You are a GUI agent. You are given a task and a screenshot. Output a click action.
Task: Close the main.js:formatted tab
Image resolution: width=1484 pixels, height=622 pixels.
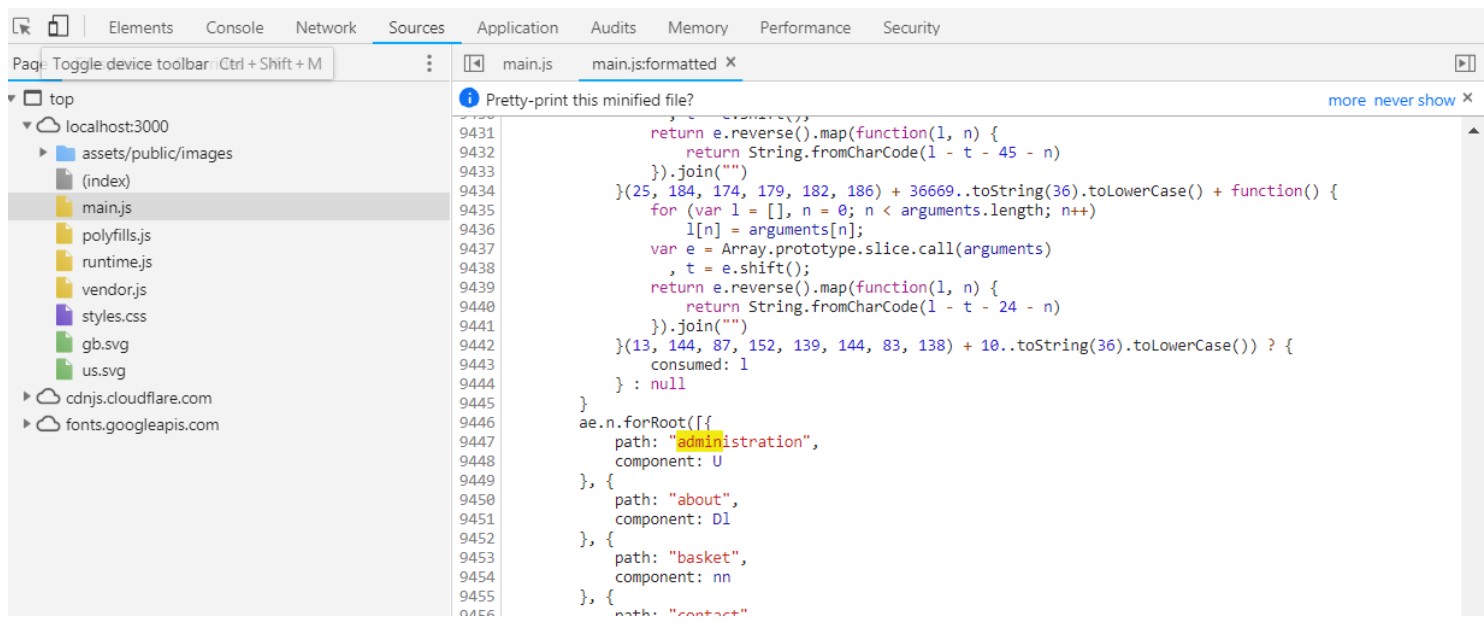[731, 63]
